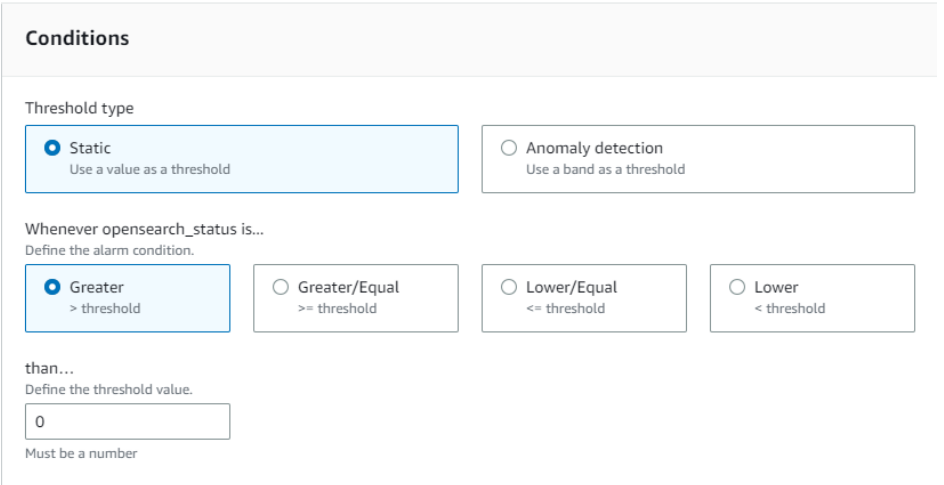Click 'Use a value as a threshold' description
944x485 pixels.
[x=150, y=170]
